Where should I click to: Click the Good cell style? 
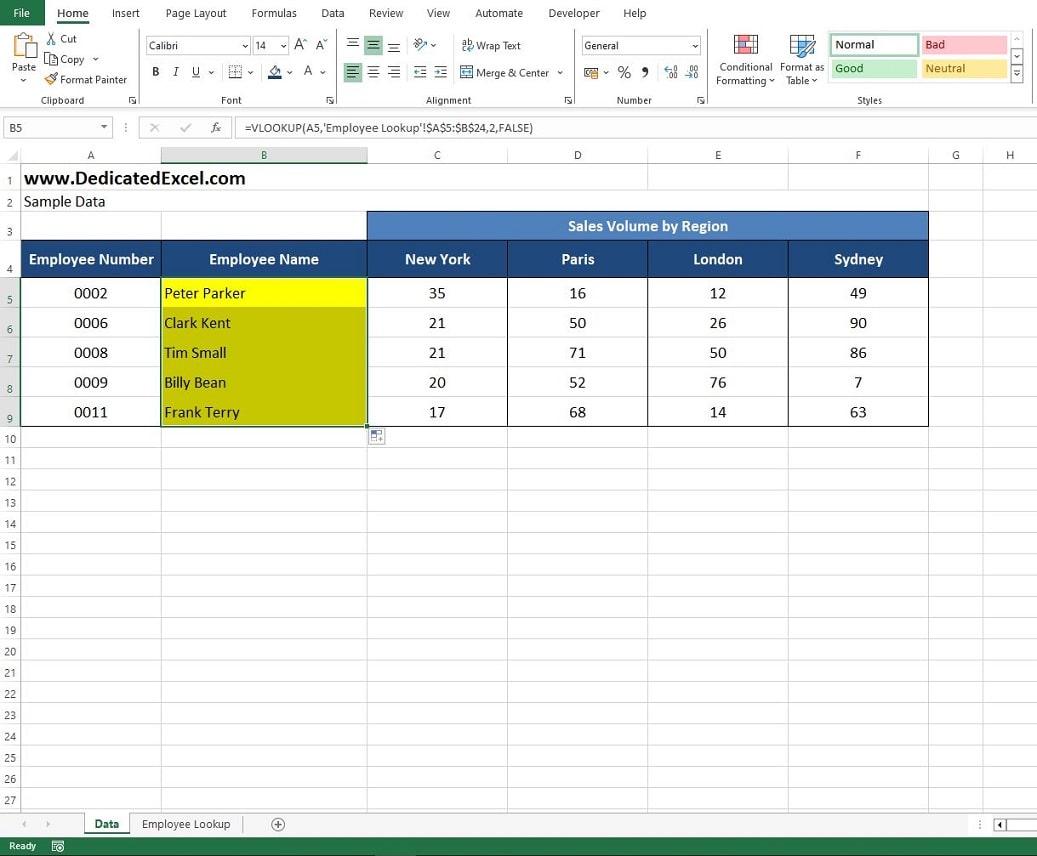pyautogui.click(x=873, y=68)
